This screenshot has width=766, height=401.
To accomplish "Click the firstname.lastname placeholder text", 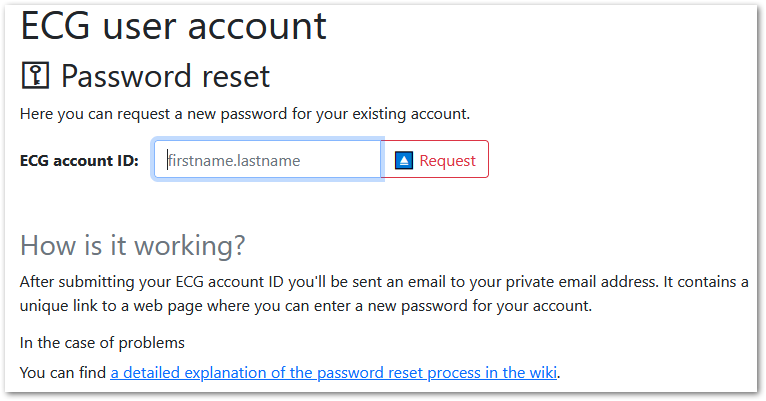I will pos(234,161).
